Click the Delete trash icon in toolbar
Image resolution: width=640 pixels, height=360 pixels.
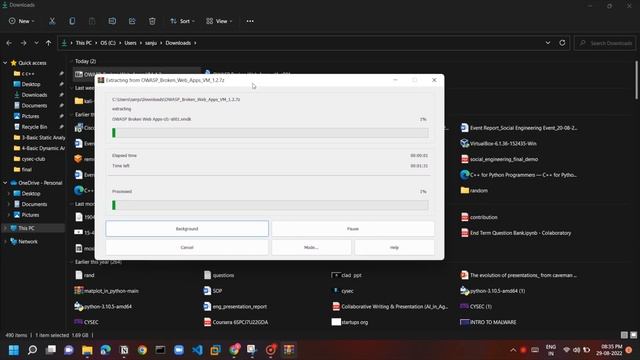(152, 21)
